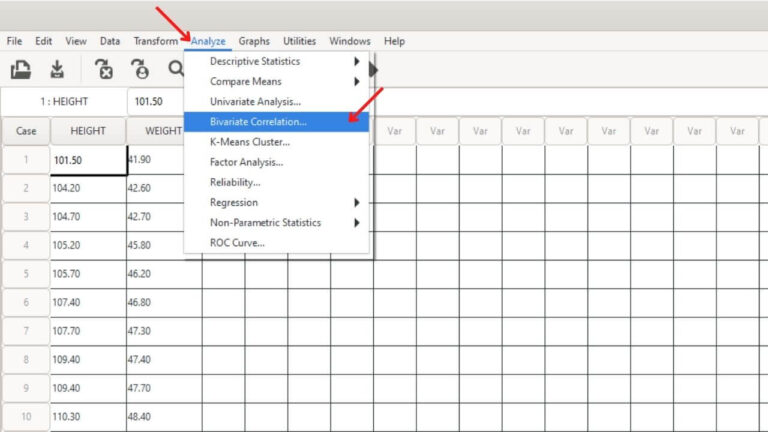This screenshot has width=768, height=432.
Task: Select HEIGHT cell containing 107.40
Action: 88,302
